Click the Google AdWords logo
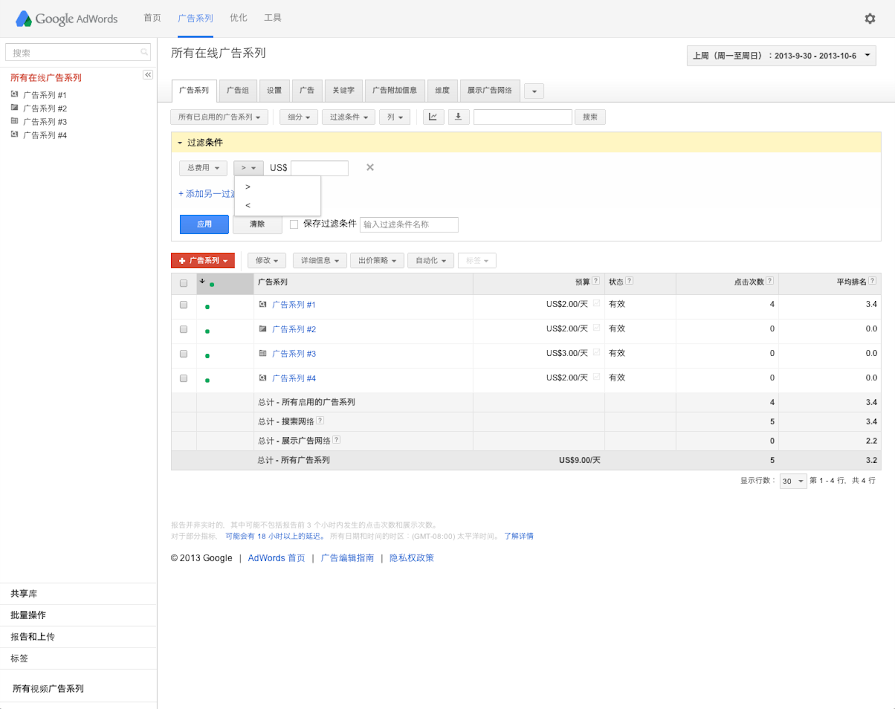The height and width of the screenshot is (709, 895). point(66,19)
